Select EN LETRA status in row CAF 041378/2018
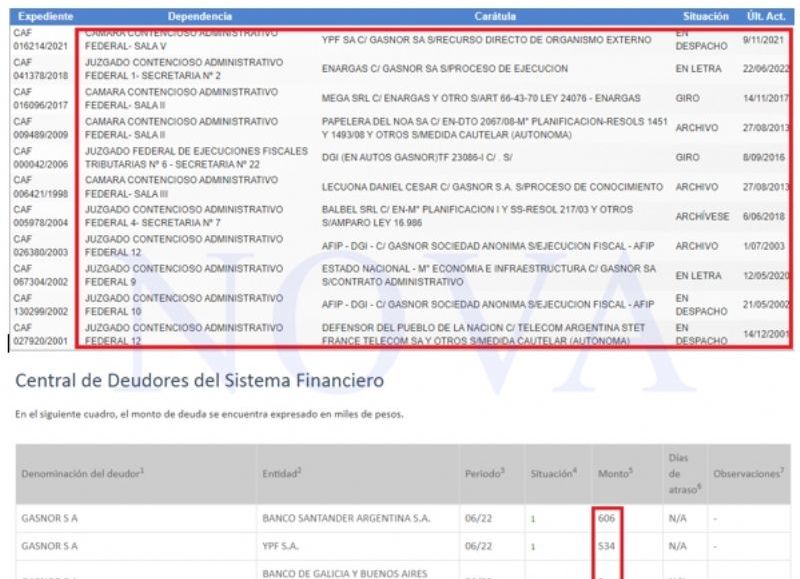This screenshot has height=579, width=800. 698,69
